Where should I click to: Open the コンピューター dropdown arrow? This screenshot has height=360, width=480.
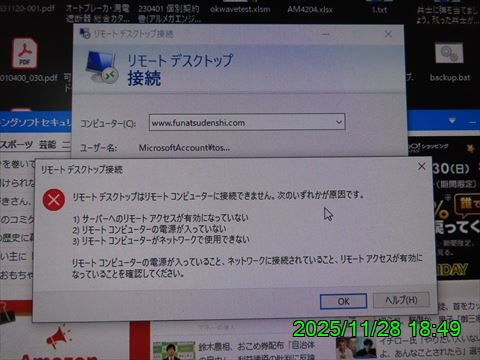(339, 122)
